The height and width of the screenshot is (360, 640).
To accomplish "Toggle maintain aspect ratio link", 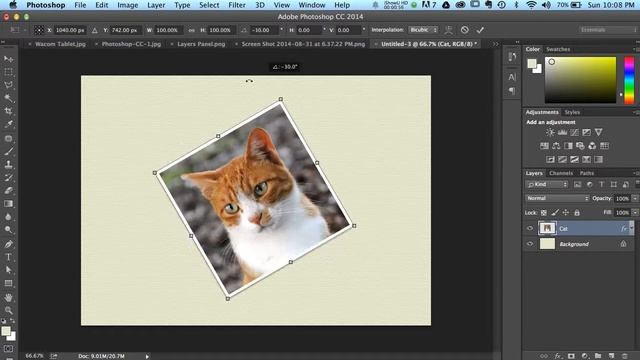I will [x=191, y=30].
